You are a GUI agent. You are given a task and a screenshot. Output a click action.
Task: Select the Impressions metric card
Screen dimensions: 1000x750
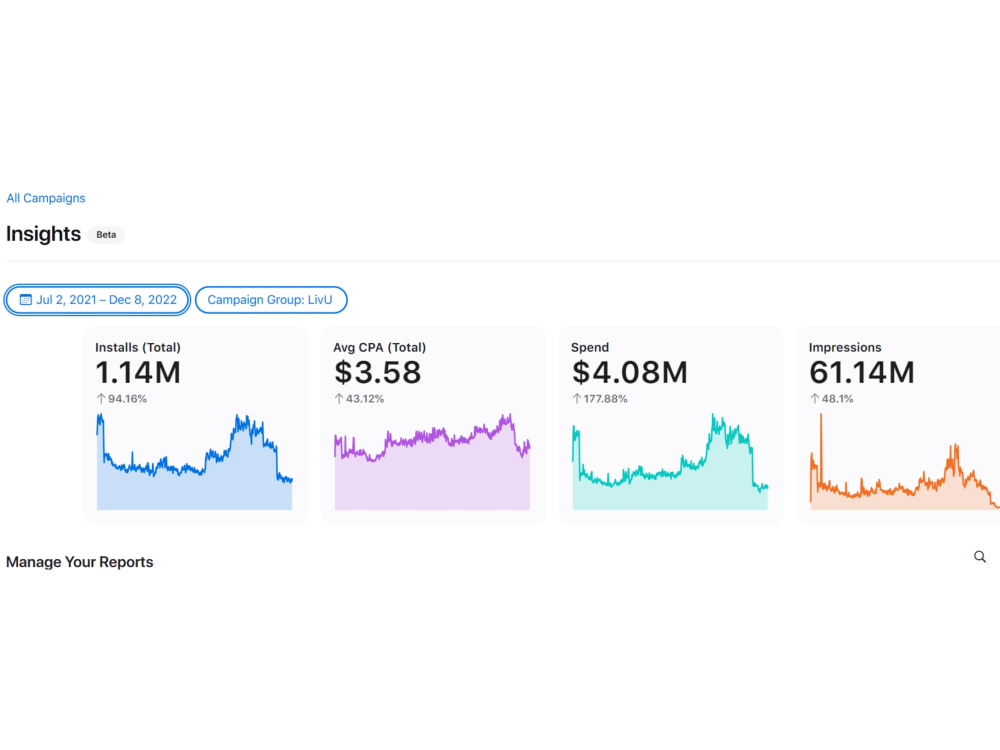[x=899, y=425]
